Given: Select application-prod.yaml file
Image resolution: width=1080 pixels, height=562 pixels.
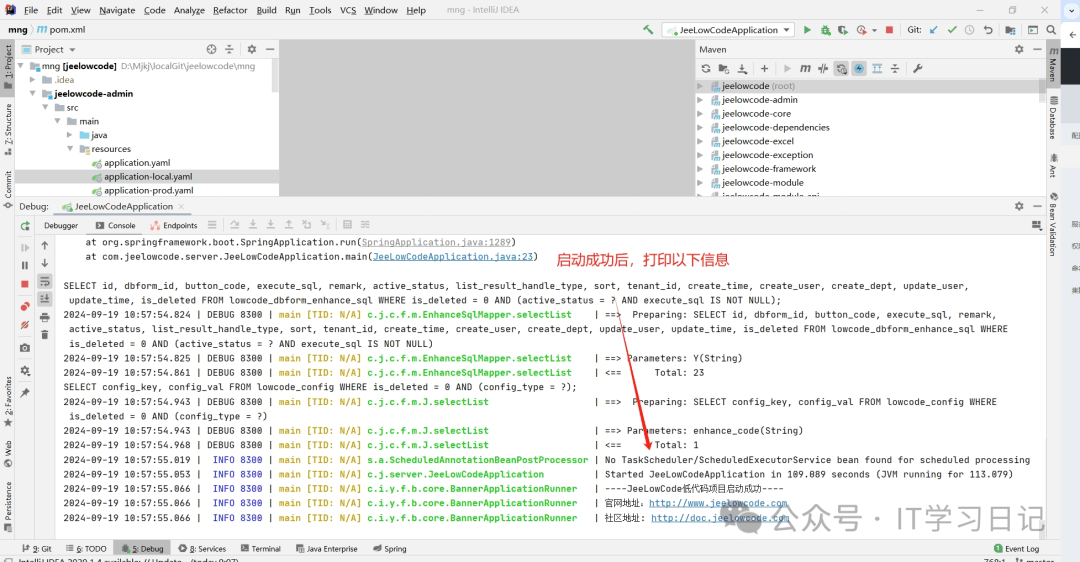Looking at the screenshot, I should pyautogui.click(x=148, y=191).
